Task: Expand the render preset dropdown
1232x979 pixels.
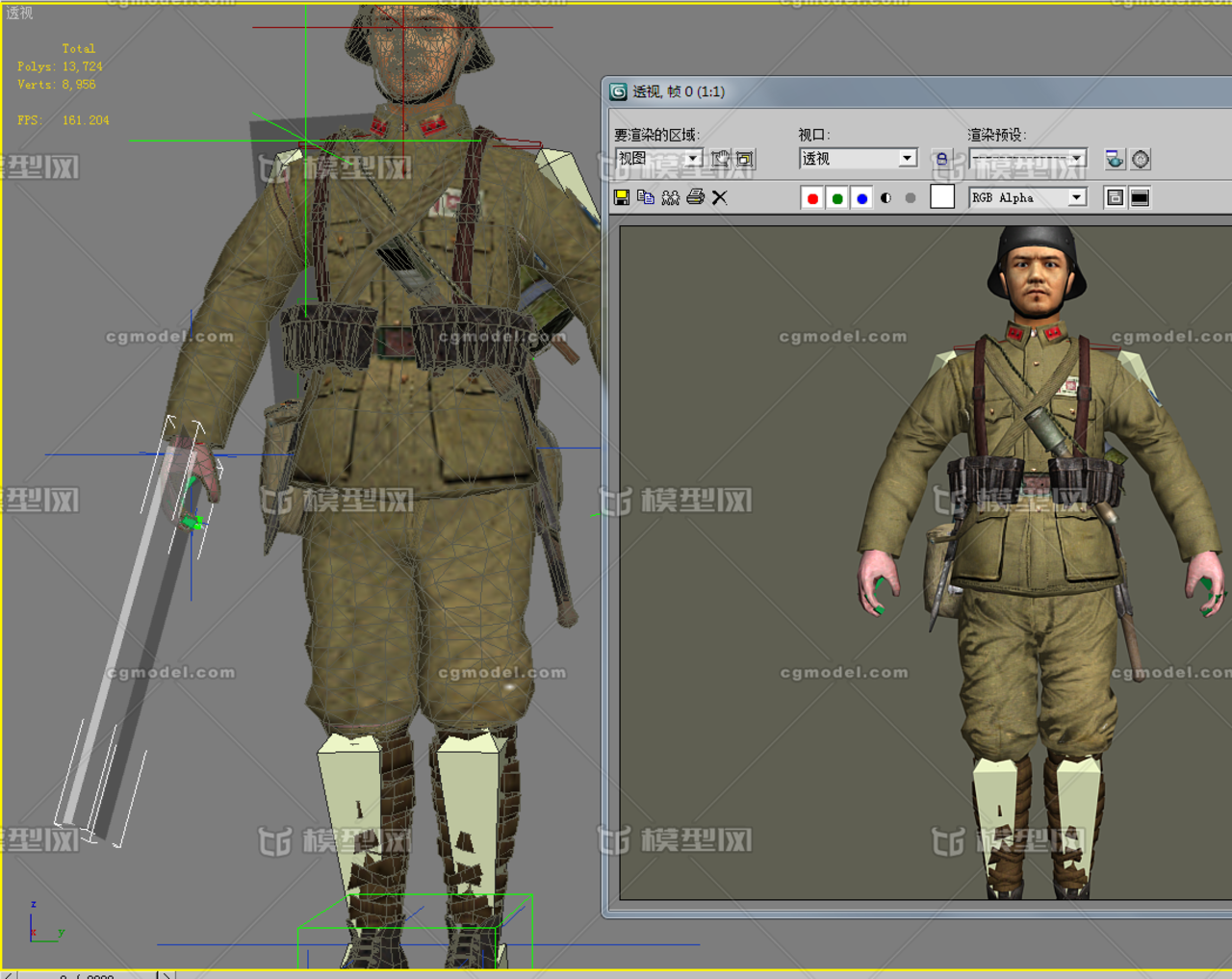Action: (x=1077, y=159)
